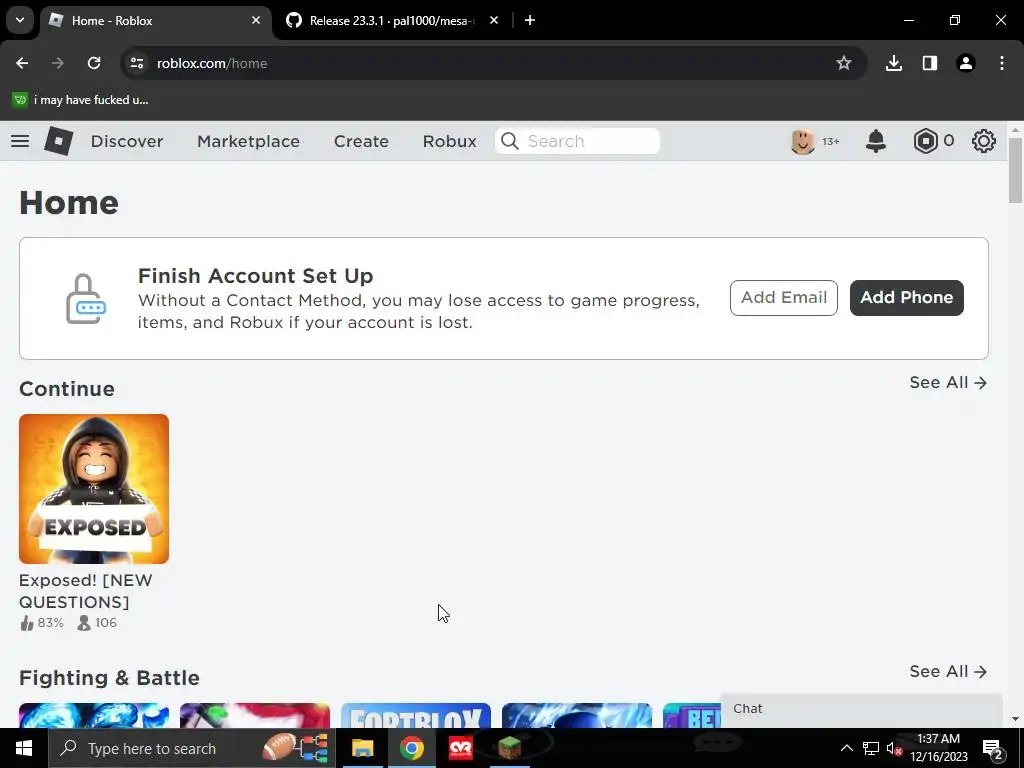
Task: Open the Exposed! game thumbnail
Action: [94, 488]
